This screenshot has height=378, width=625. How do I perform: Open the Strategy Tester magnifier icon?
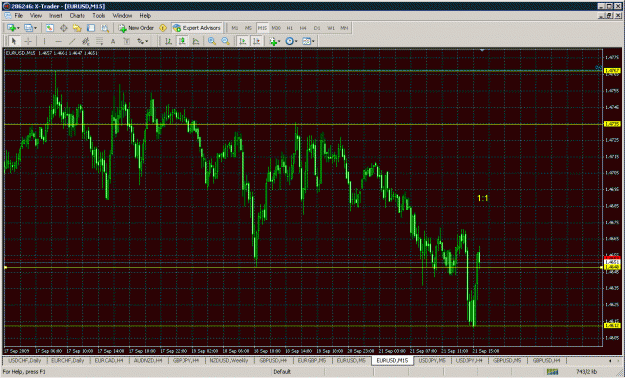[104, 28]
